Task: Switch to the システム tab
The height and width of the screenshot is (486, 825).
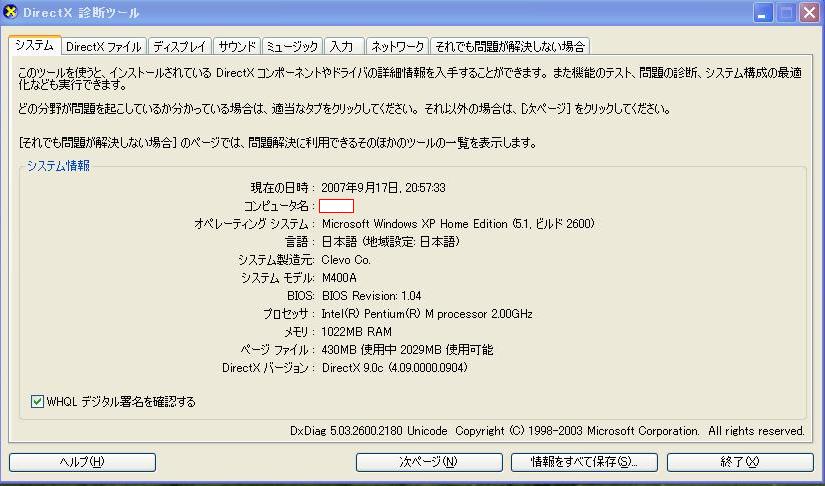Action: [x=35, y=45]
